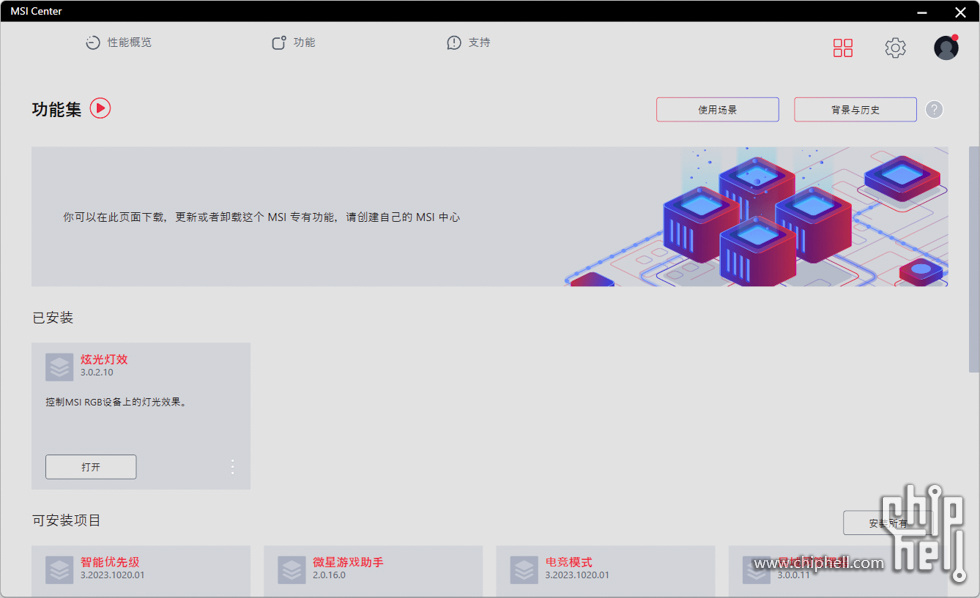Open the three-dot menu on 炫光灯效 card
The width and height of the screenshot is (980, 598).
coord(232,467)
